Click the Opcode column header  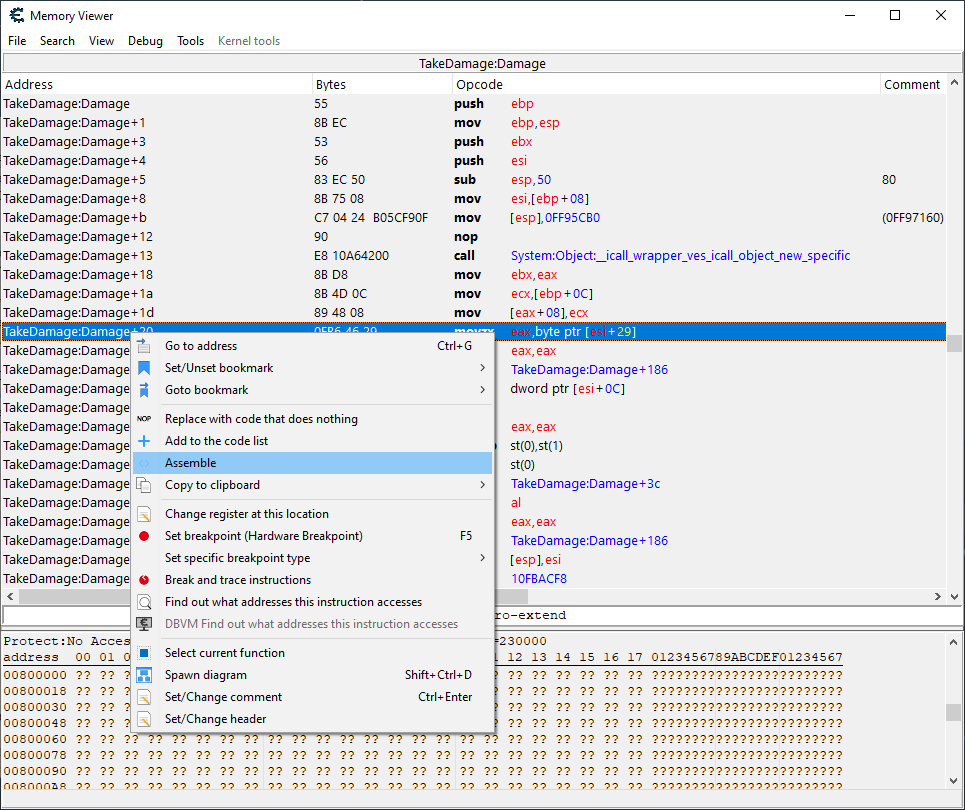(x=667, y=84)
